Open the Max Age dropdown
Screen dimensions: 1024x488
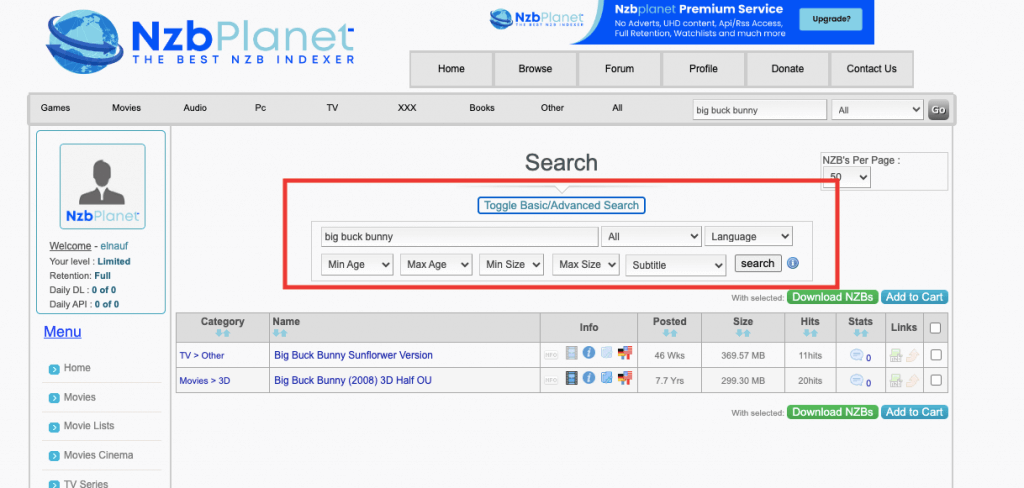point(436,265)
